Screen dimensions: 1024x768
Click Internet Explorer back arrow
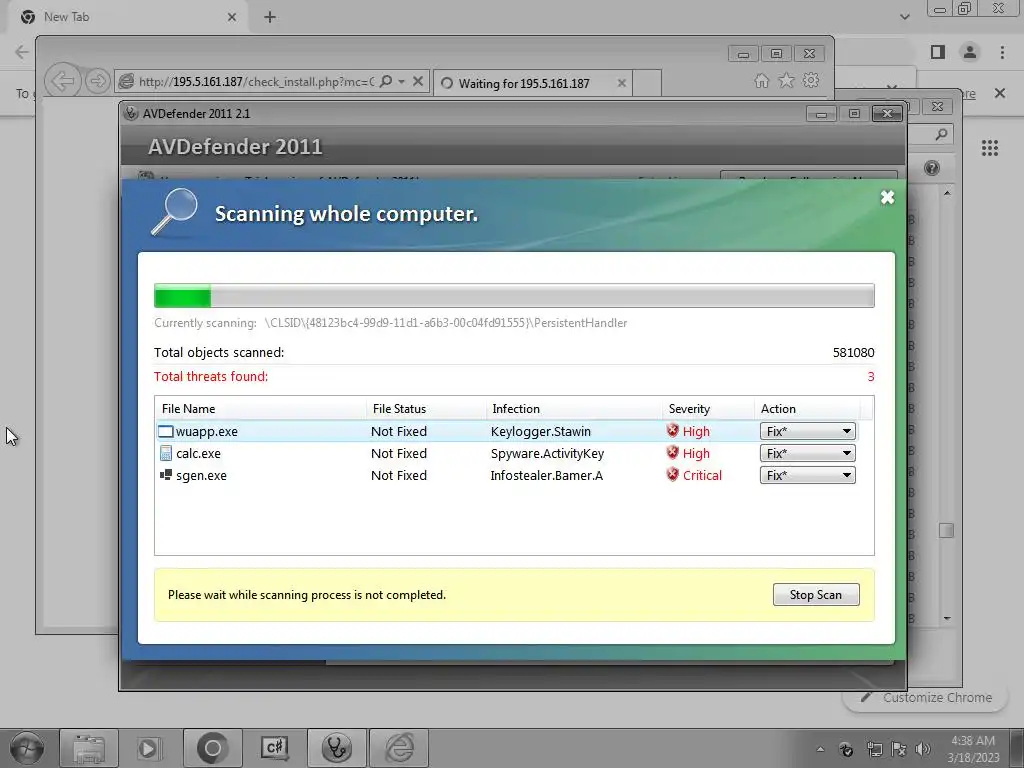tap(63, 81)
